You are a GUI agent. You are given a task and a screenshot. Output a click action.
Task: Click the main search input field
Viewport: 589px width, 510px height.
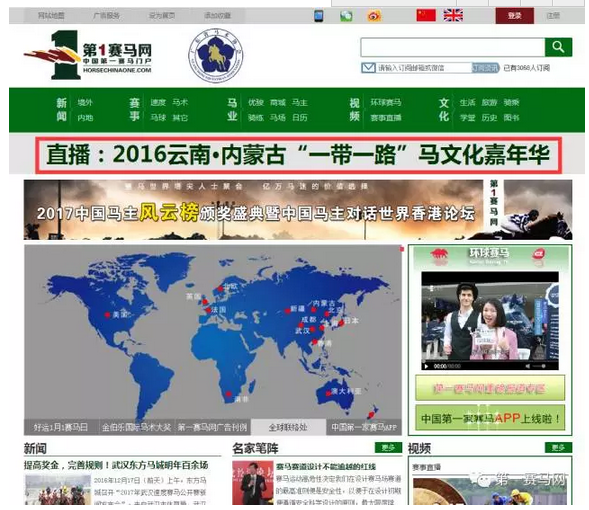click(x=453, y=47)
